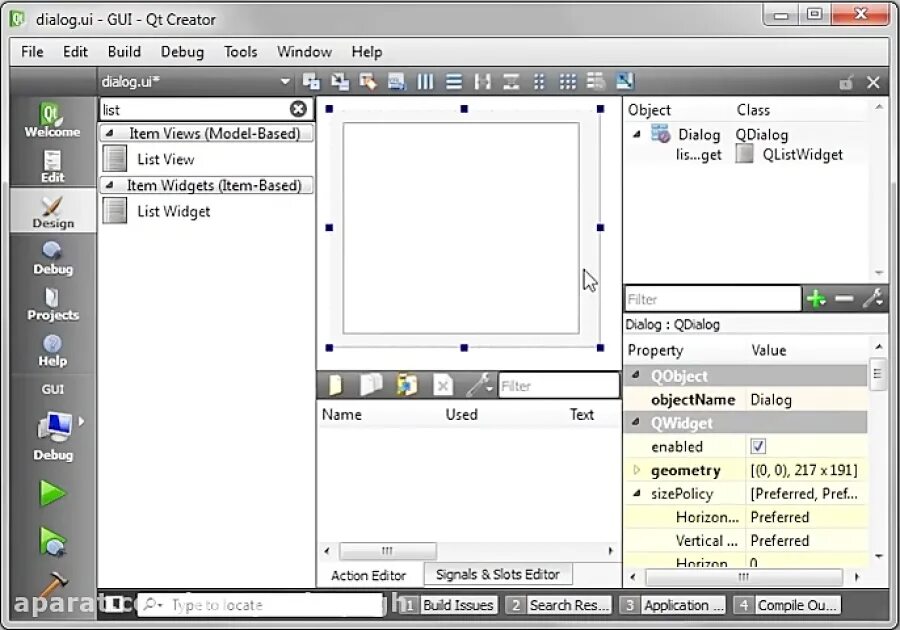Open the Search Results pane

558,605
